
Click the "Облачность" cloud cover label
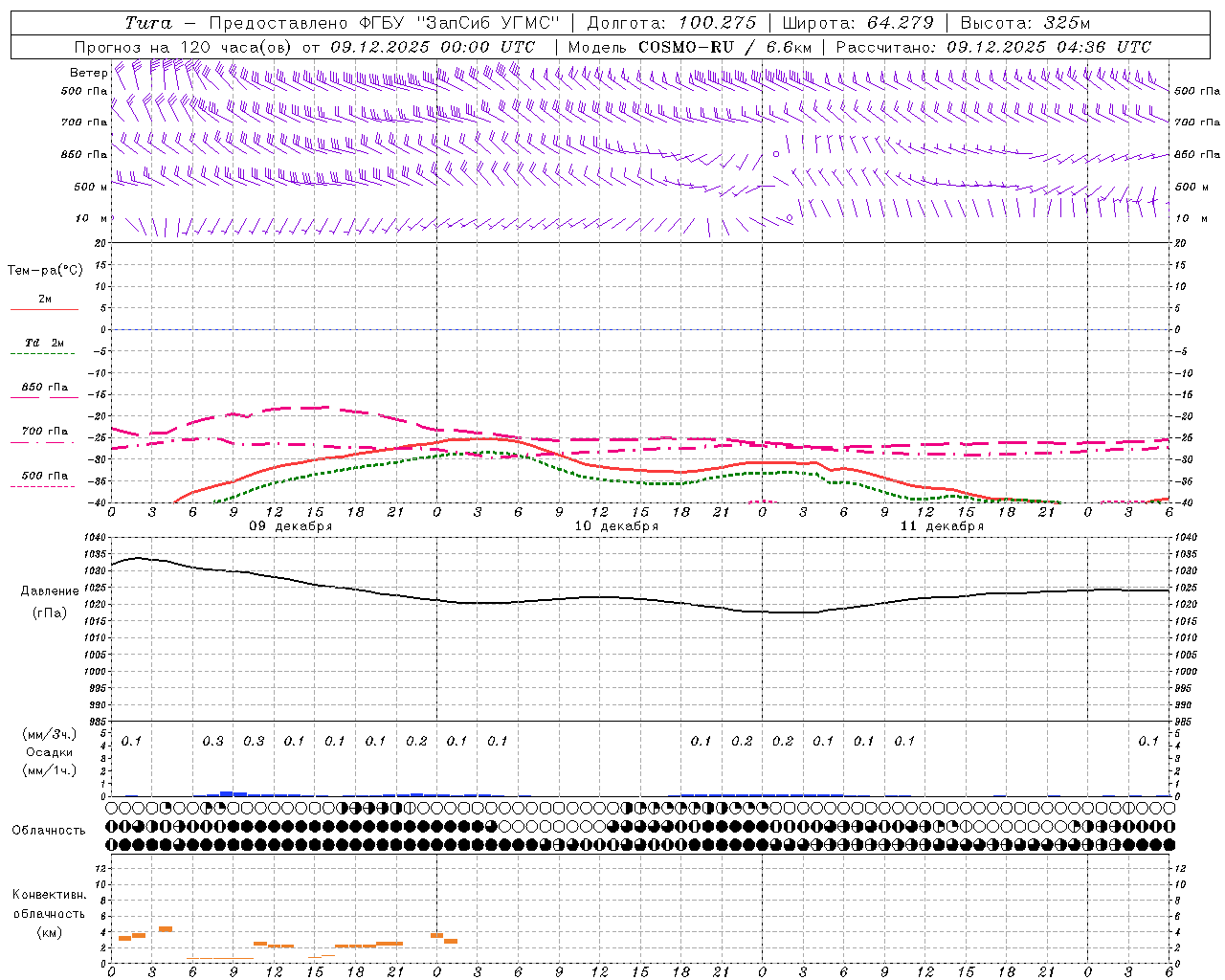pos(49,831)
